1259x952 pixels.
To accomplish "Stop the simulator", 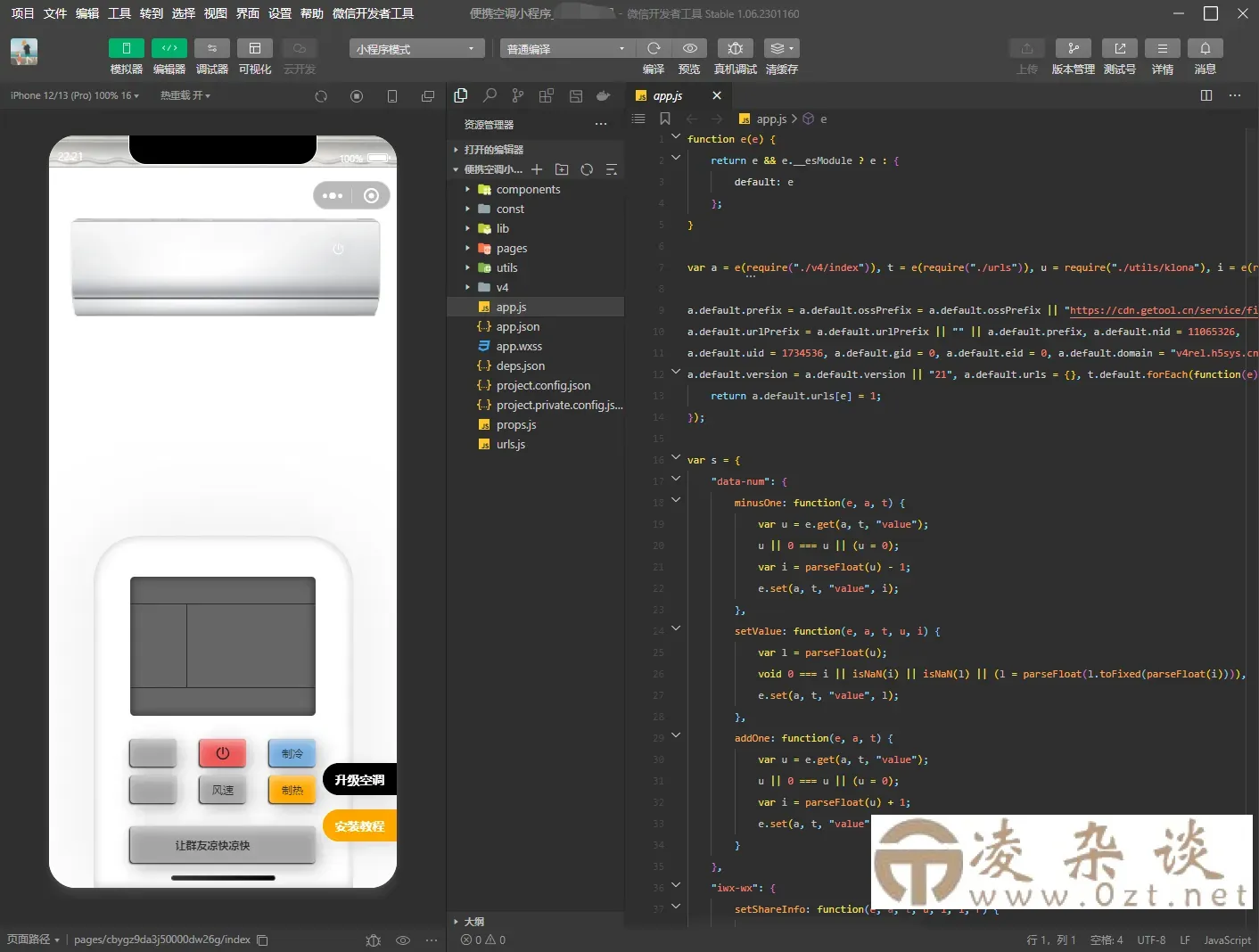I will (357, 96).
